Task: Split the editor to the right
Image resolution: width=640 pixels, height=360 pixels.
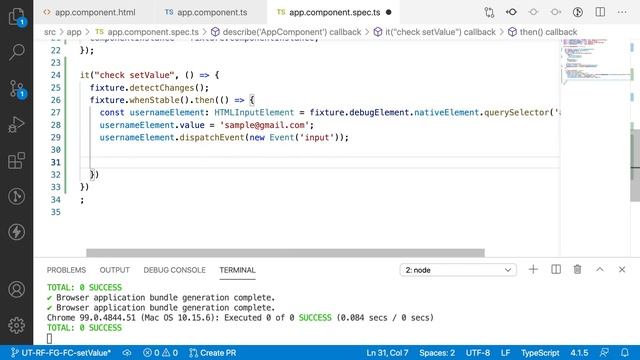Action: (x=600, y=12)
